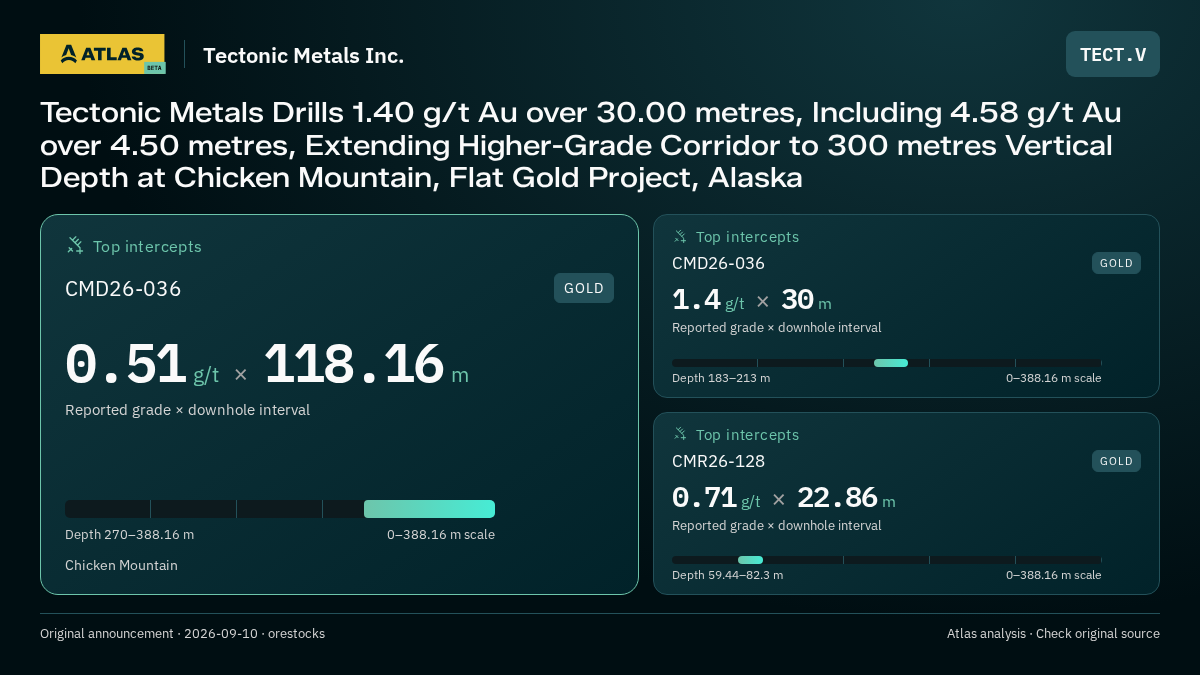Click the CMR26-128 hole ID
1200x675 pixels.
[x=718, y=461]
